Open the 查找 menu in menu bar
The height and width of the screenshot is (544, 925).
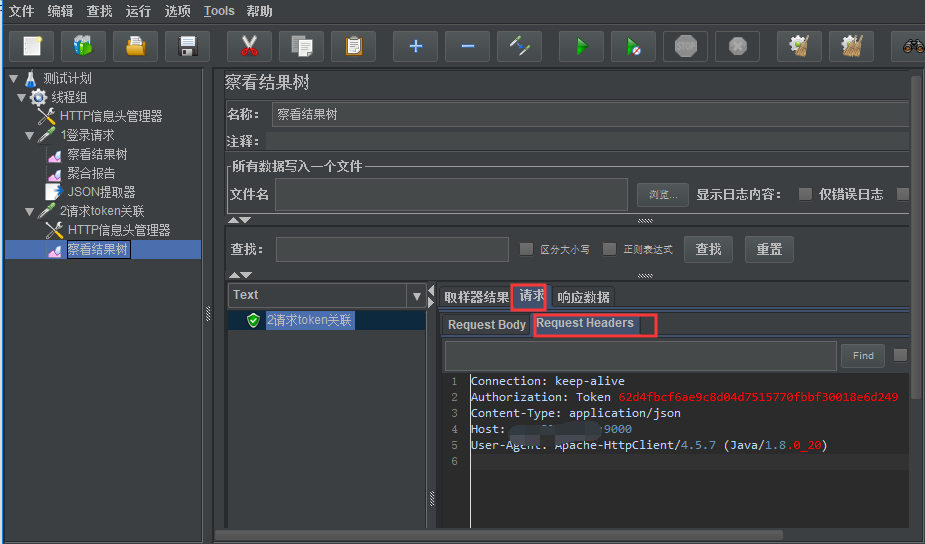[99, 11]
